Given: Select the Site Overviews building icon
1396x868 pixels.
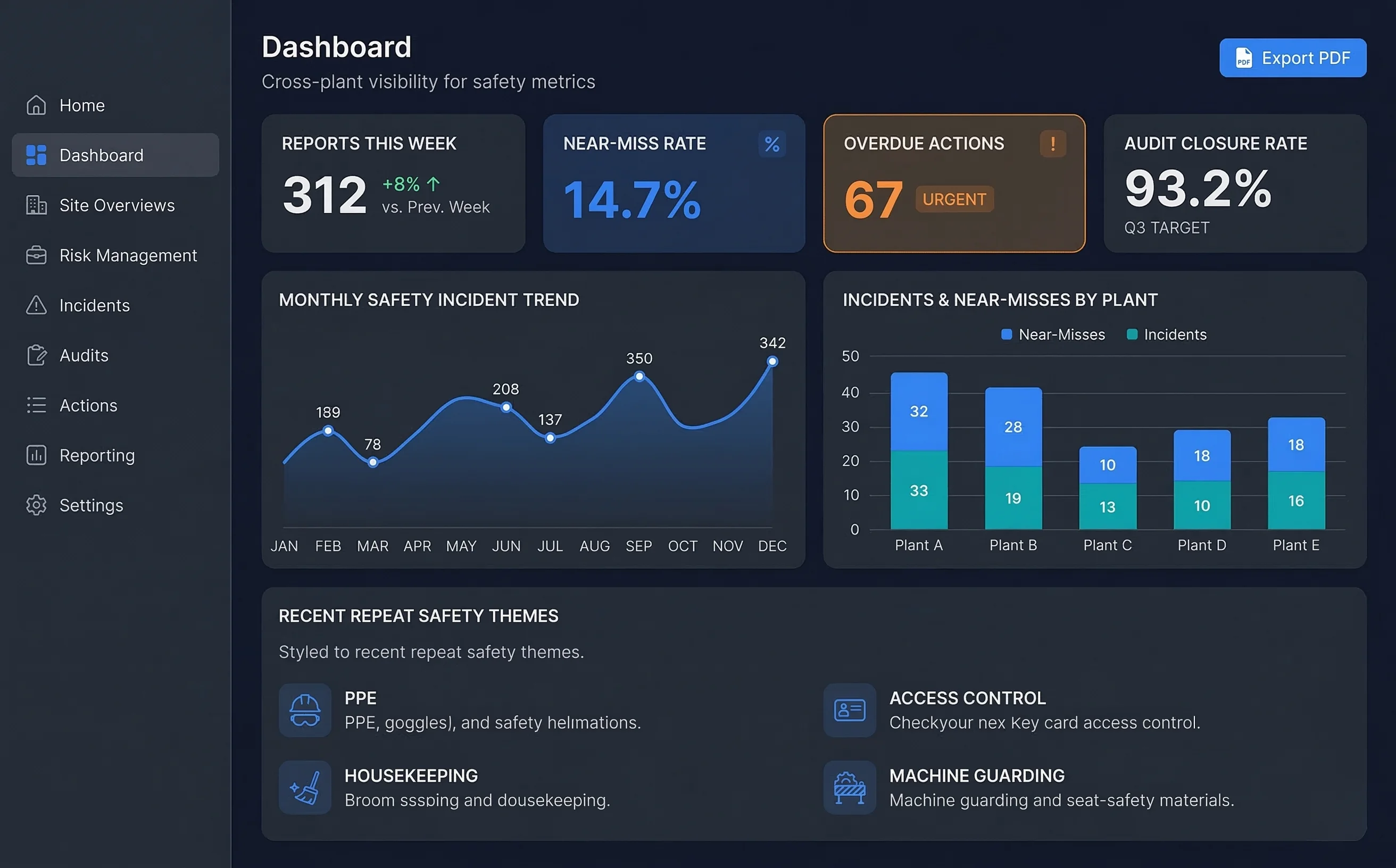Looking at the screenshot, I should click(x=36, y=205).
